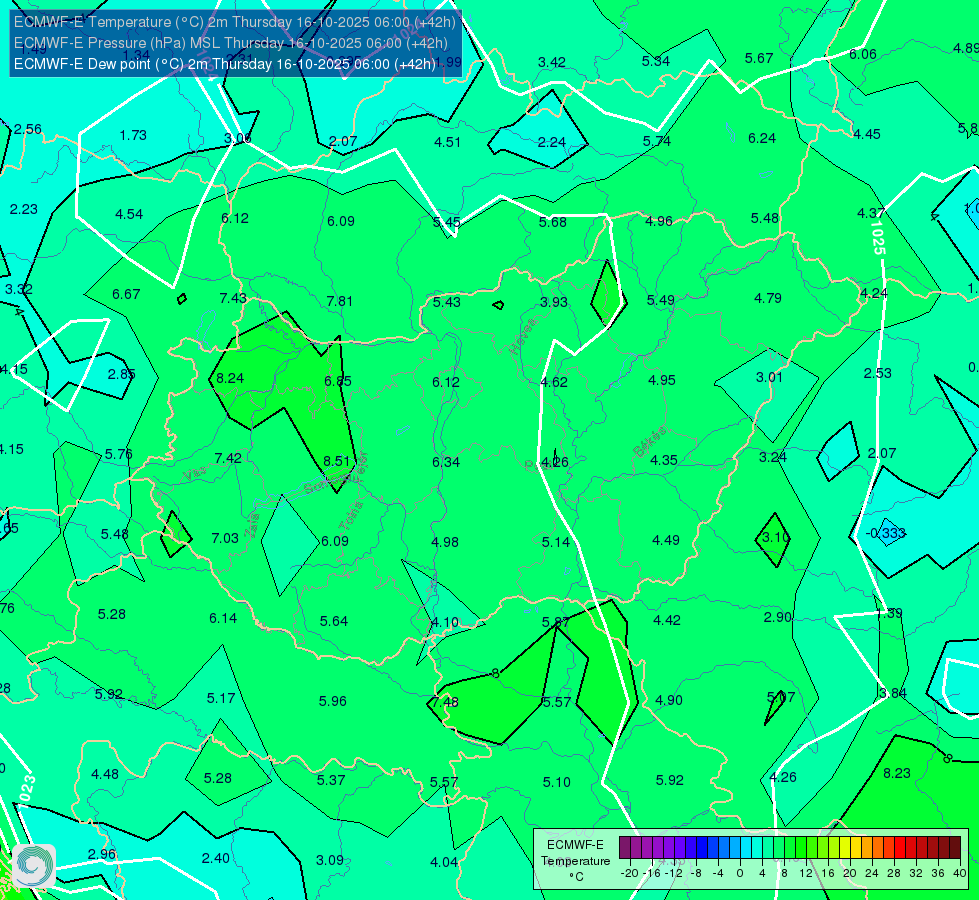Click the 6.67 temperature value

126,294
